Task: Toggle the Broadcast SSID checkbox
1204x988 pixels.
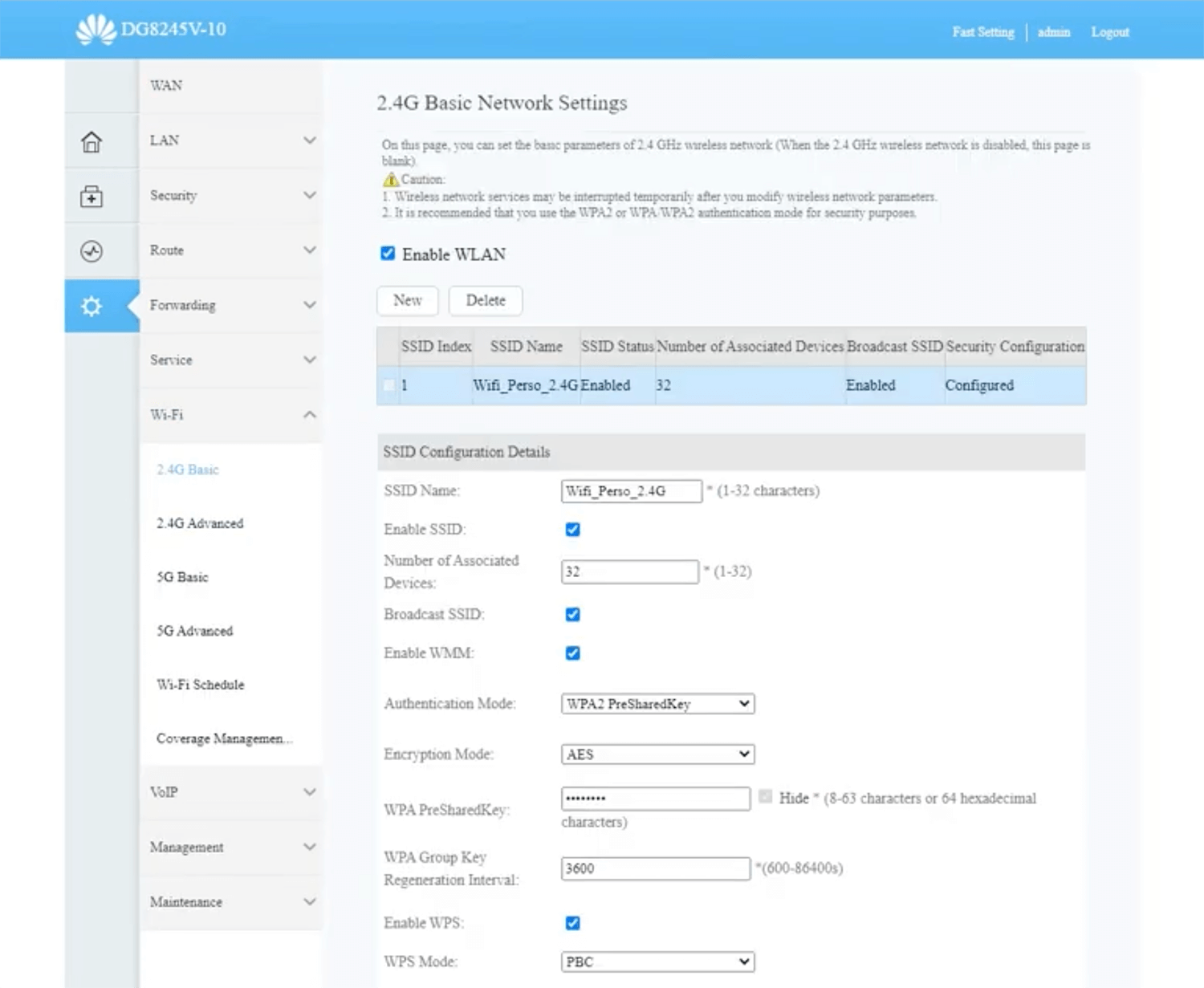Action: 572,615
